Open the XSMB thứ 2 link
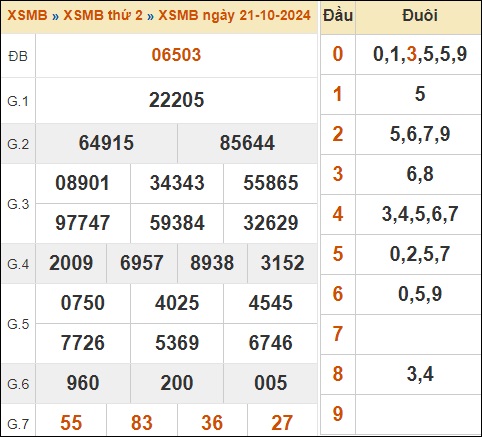Image resolution: width=482 pixels, height=437 pixels. click(x=103, y=15)
